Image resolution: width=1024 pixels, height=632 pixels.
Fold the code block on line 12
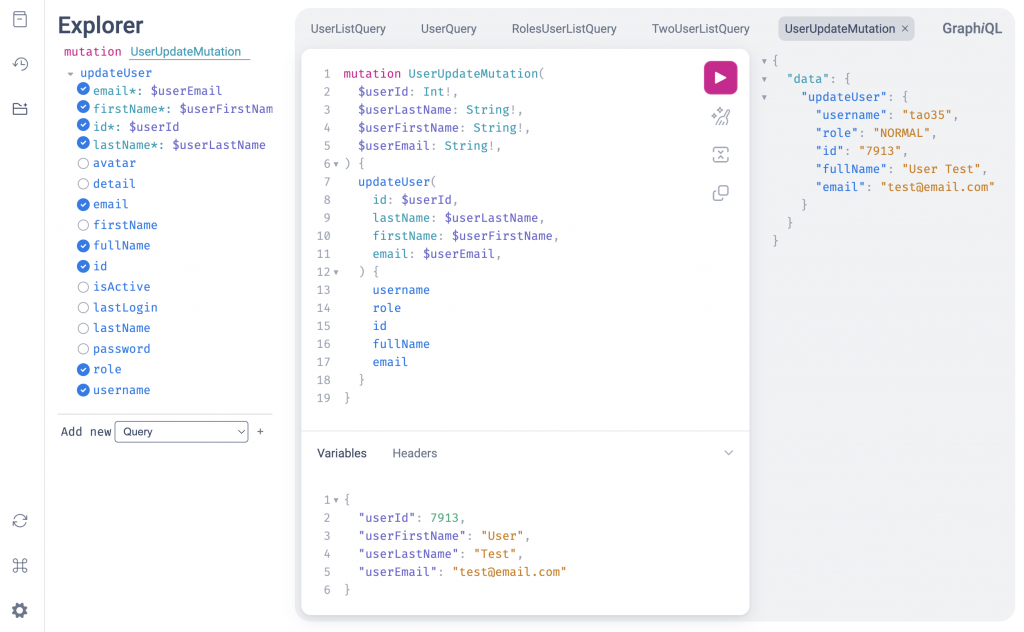pyautogui.click(x=336, y=272)
